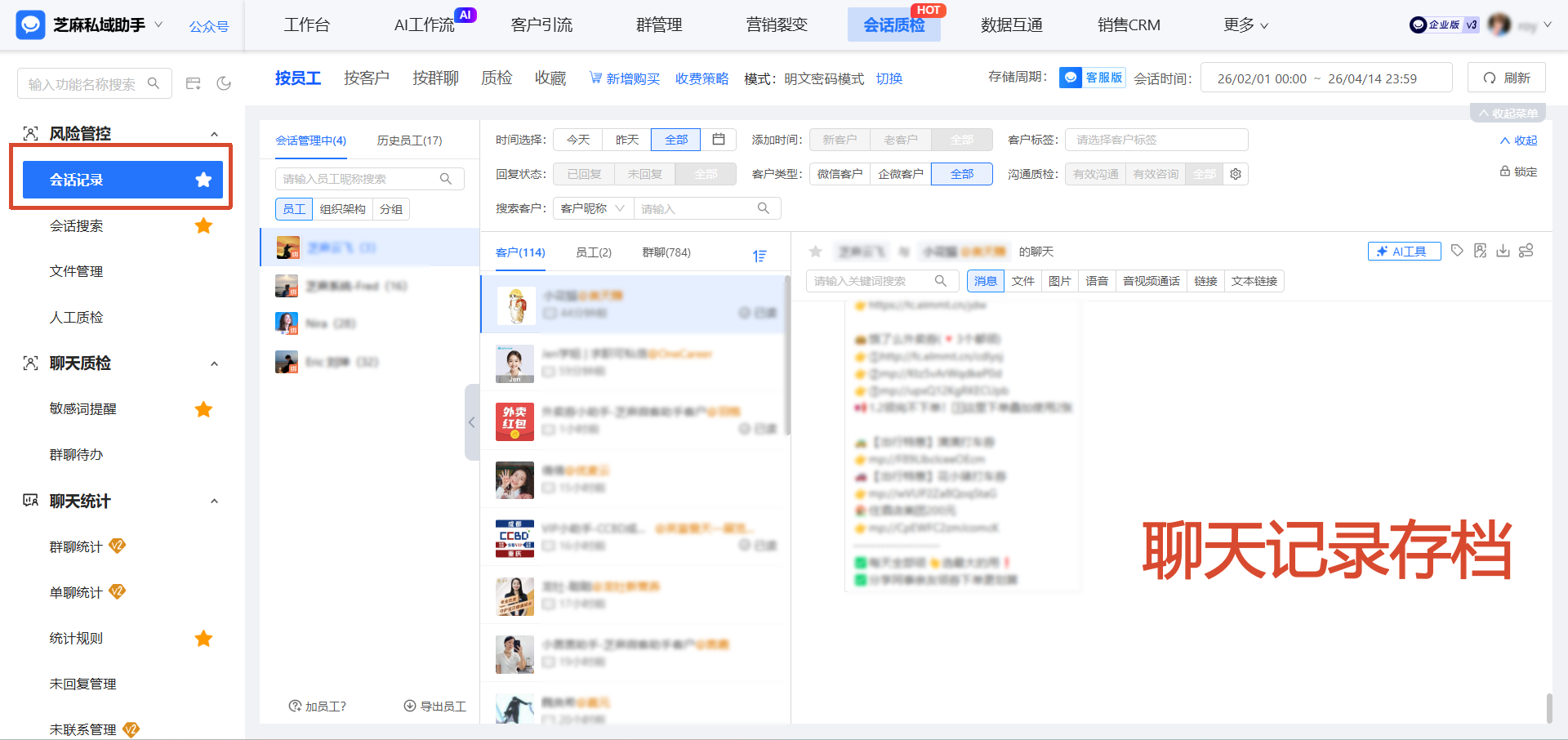This screenshot has width=1568, height=740.
Task: Switch to the 按群聊 tab
Action: pos(435,78)
